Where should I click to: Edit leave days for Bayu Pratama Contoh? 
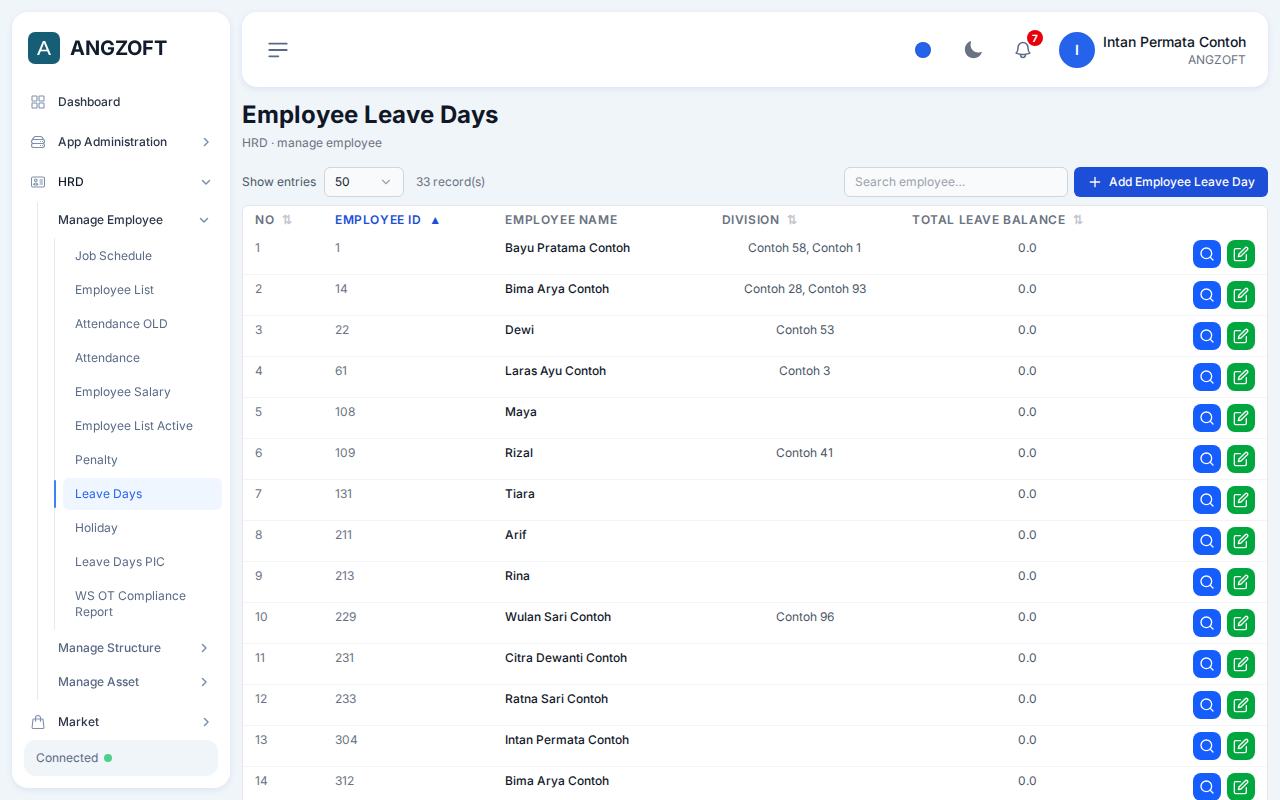click(x=1241, y=254)
